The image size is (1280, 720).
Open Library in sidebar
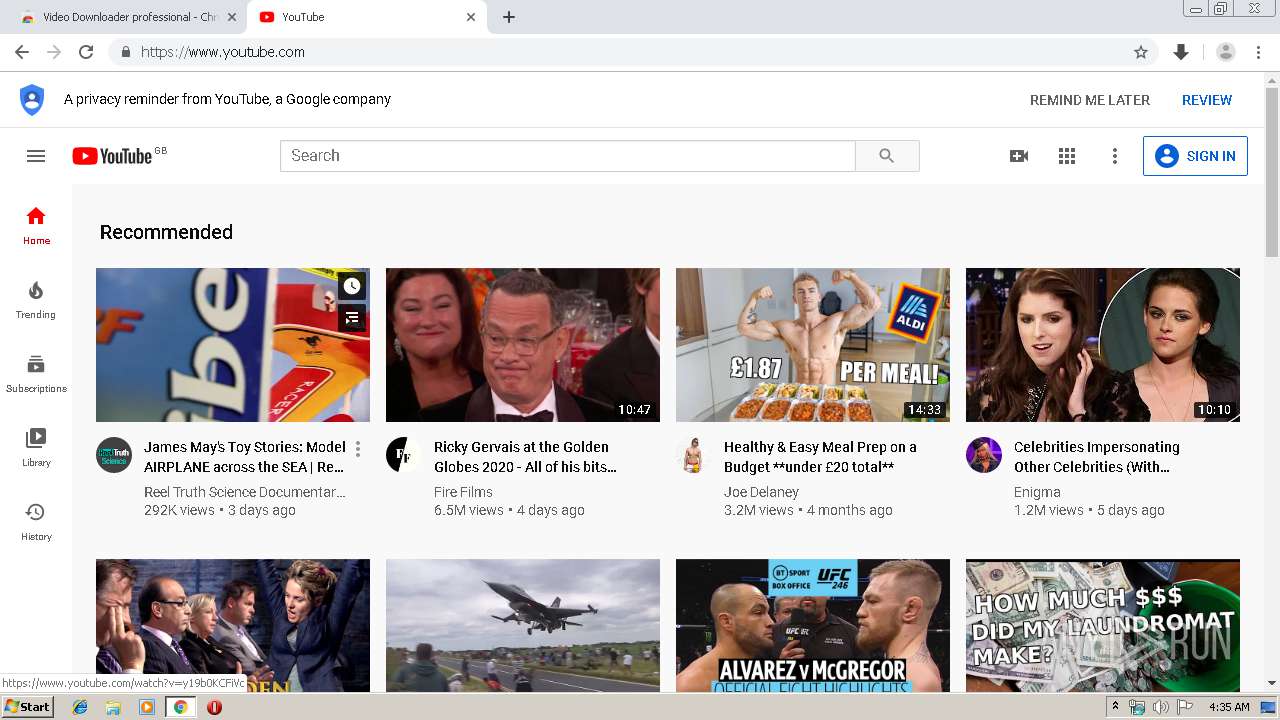point(36,447)
